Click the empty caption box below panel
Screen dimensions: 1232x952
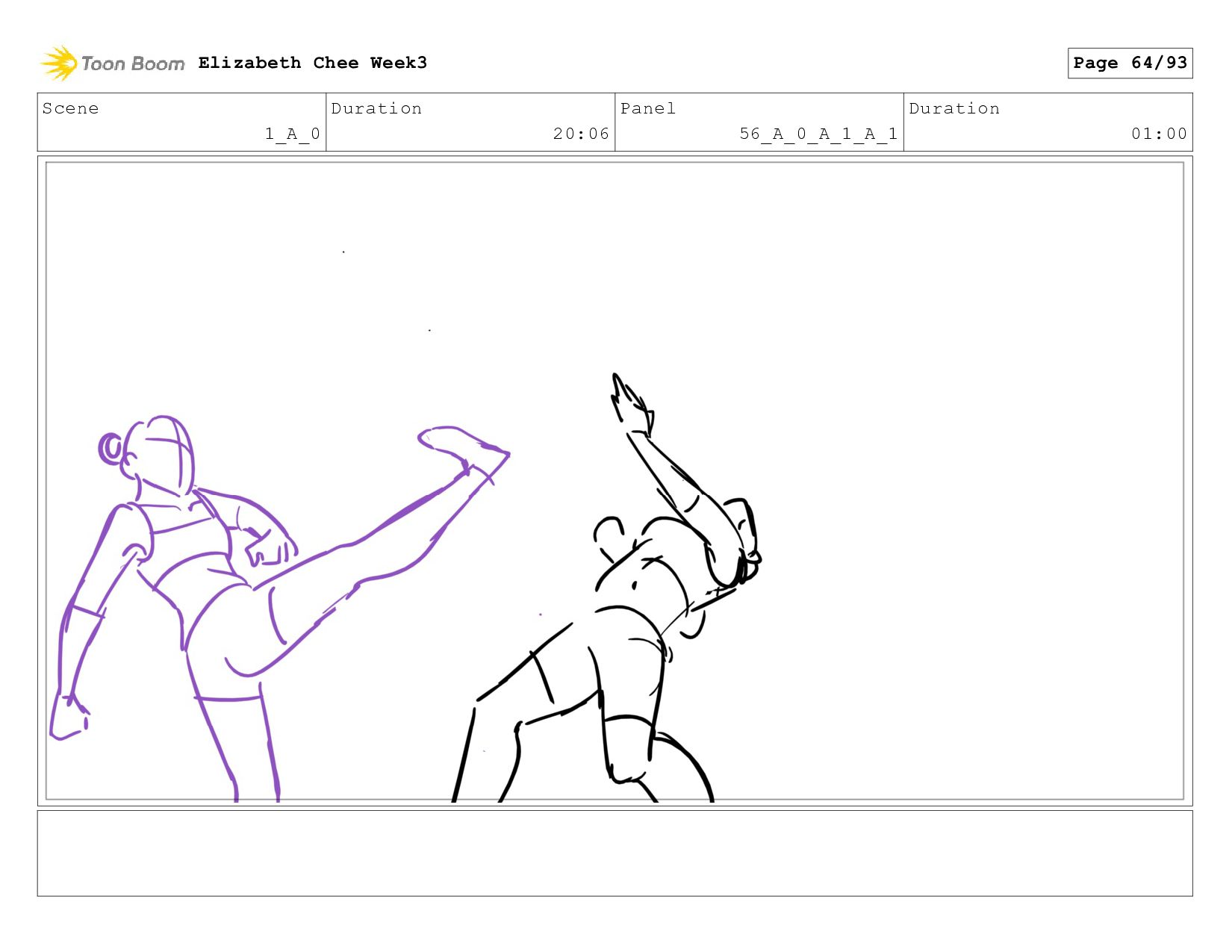pos(615,853)
